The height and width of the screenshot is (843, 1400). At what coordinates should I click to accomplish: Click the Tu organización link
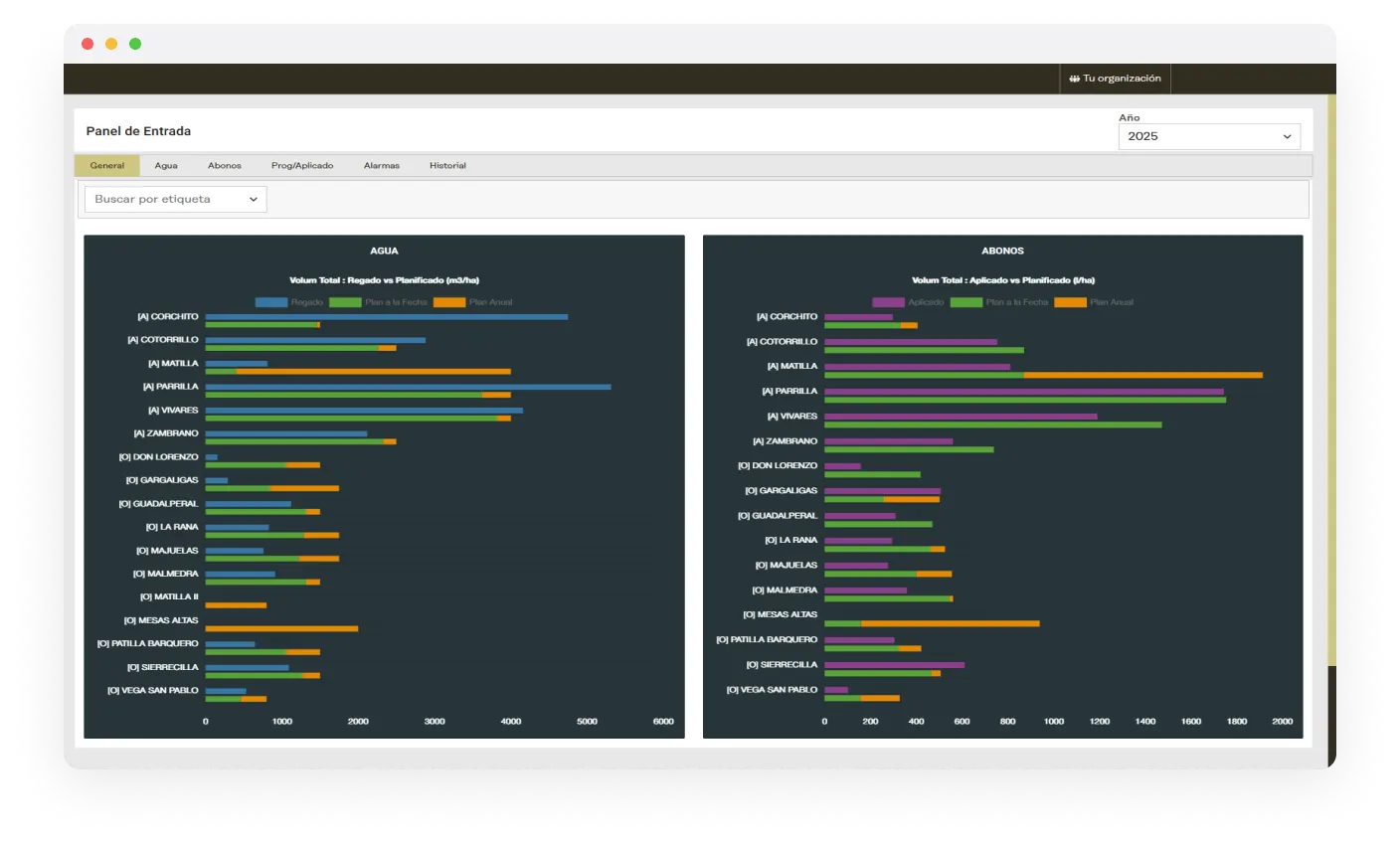[x=1122, y=79]
